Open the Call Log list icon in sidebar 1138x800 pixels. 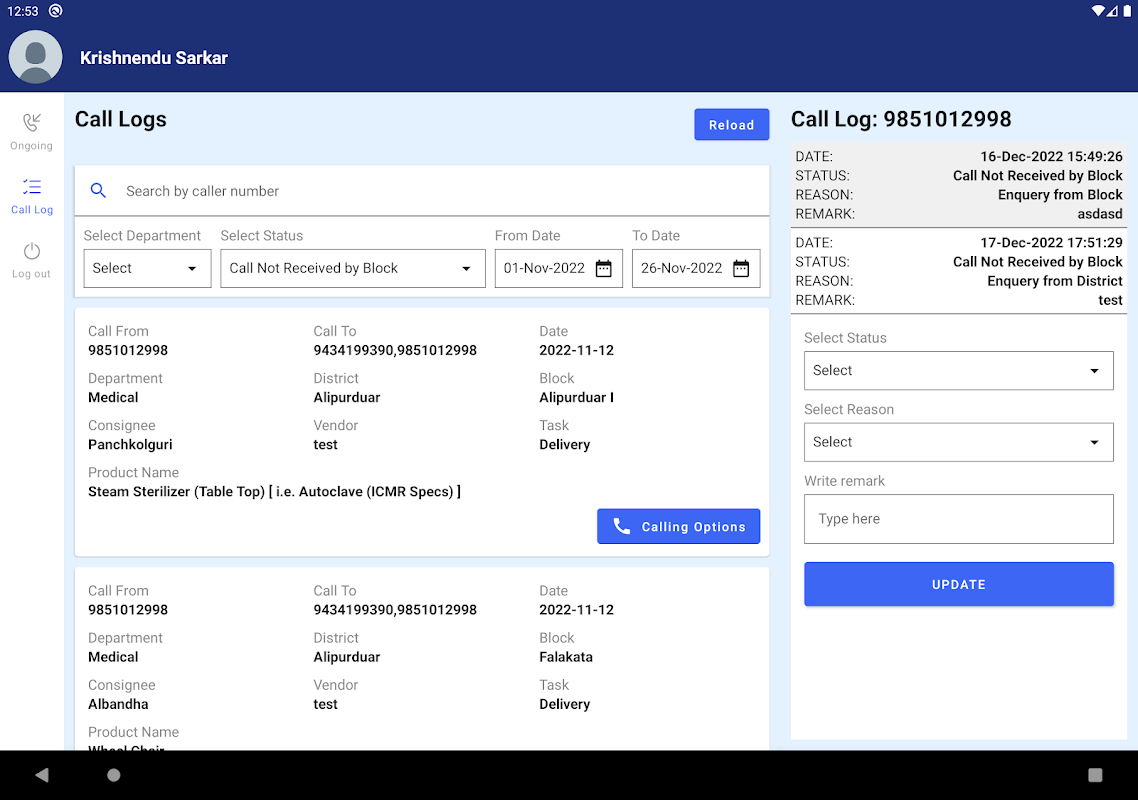point(32,187)
